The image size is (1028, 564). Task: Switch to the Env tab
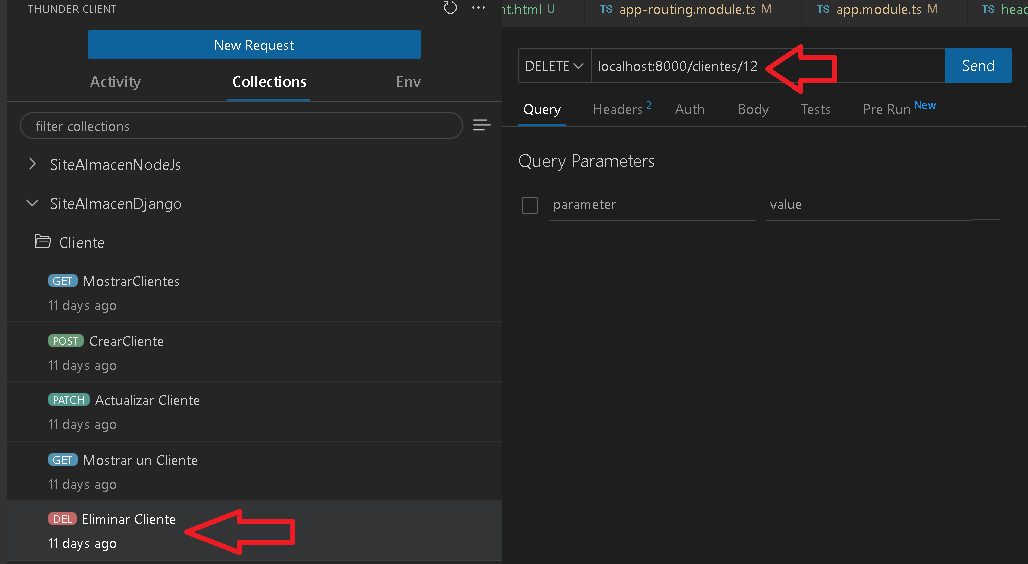(408, 82)
